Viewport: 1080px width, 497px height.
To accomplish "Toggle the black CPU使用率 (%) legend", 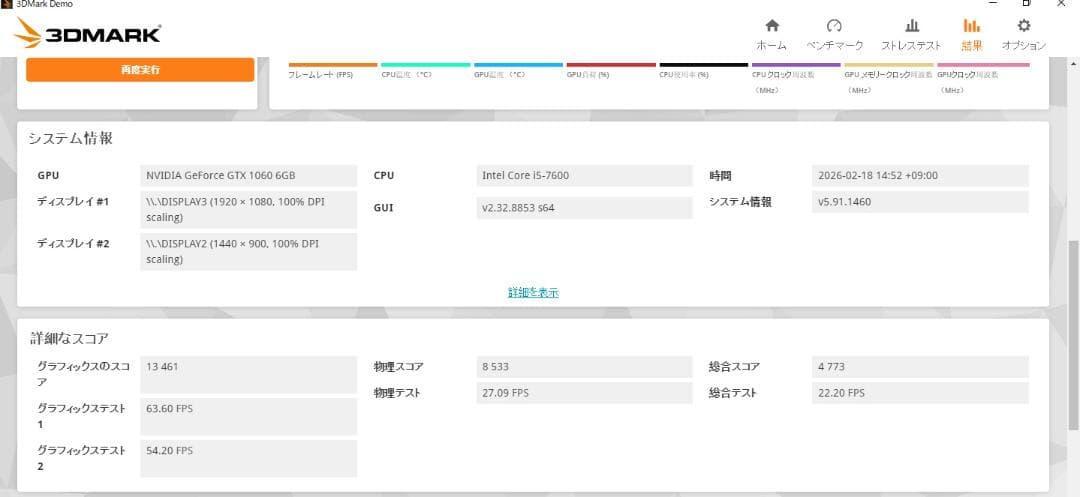I will [x=703, y=70].
